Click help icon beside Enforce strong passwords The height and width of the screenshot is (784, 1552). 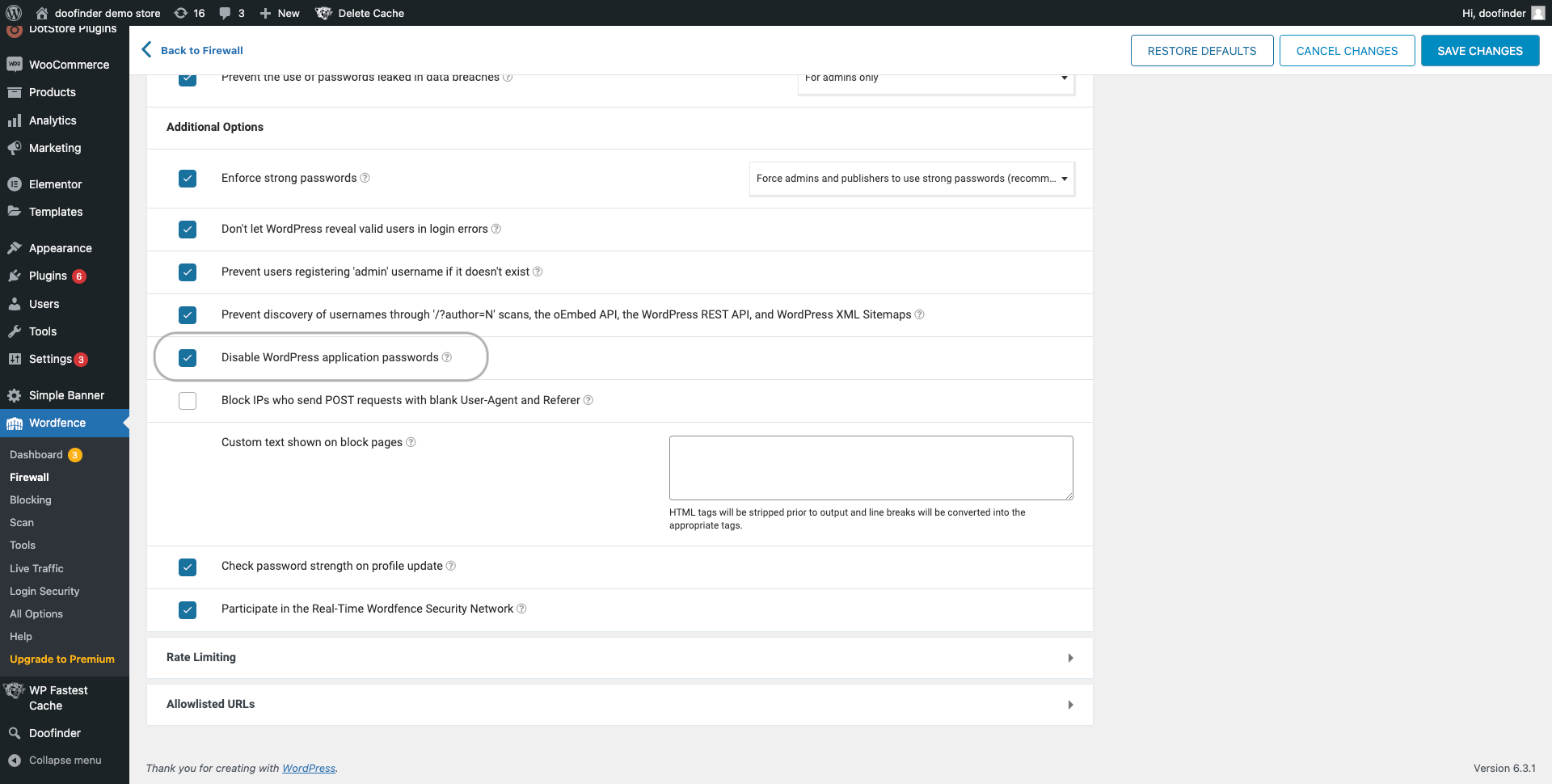pyautogui.click(x=365, y=178)
